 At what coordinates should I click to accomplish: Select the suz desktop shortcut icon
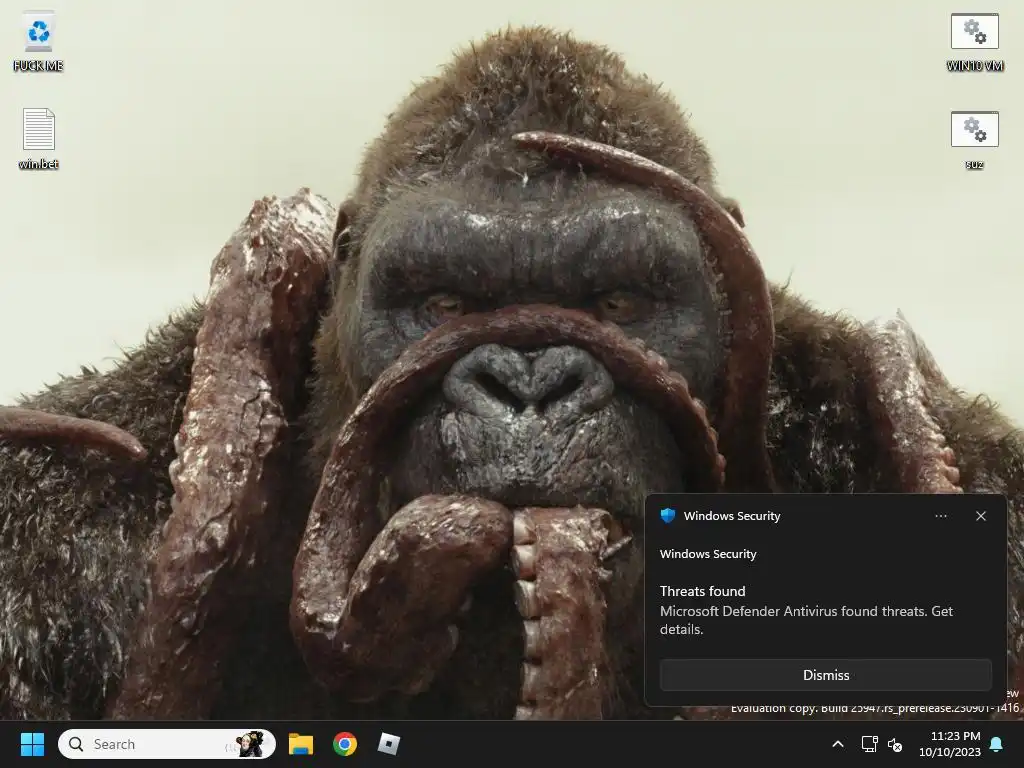pos(974,139)
